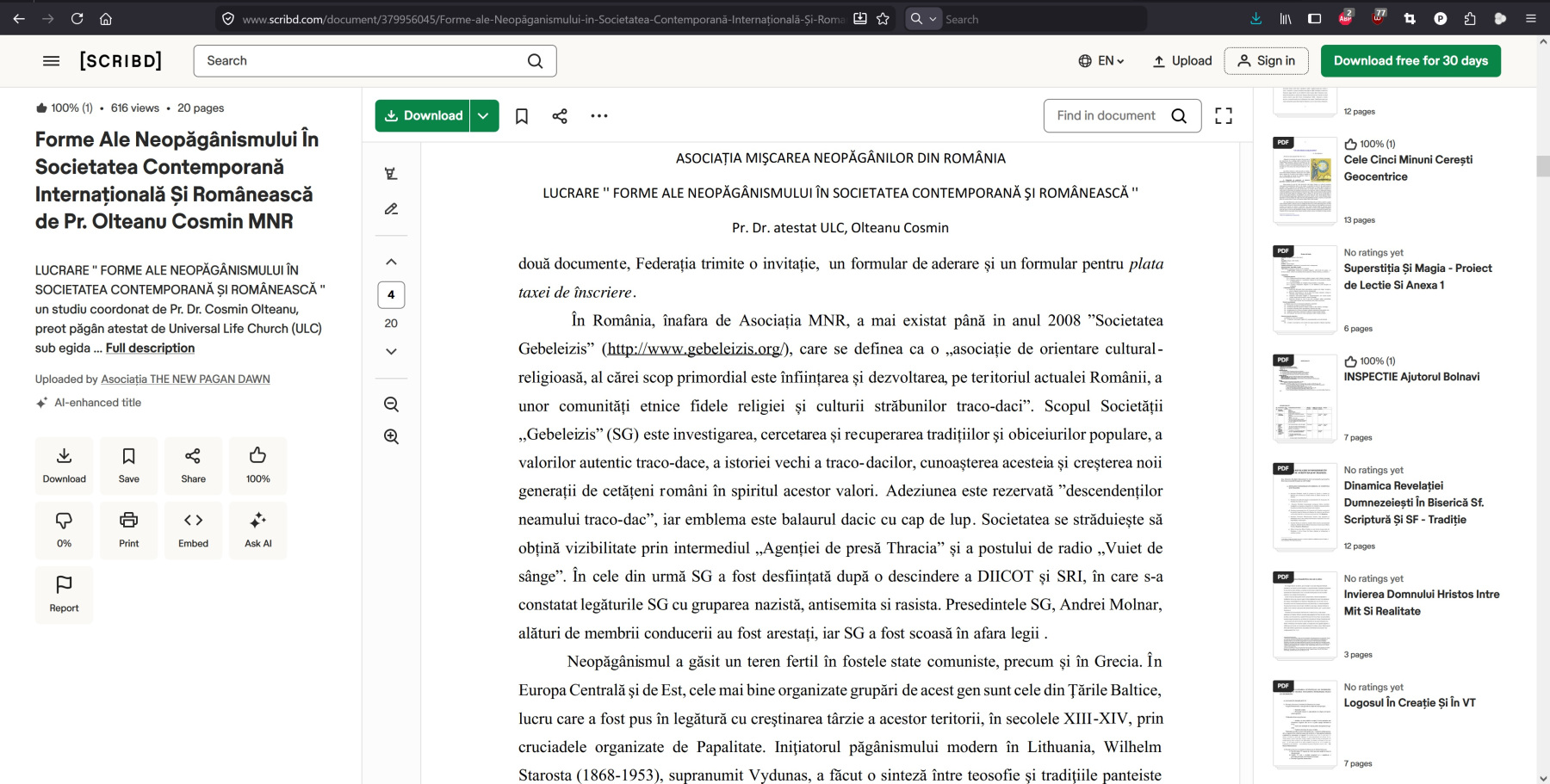Click the Ask AI sparkle icon

pos(257,529)
